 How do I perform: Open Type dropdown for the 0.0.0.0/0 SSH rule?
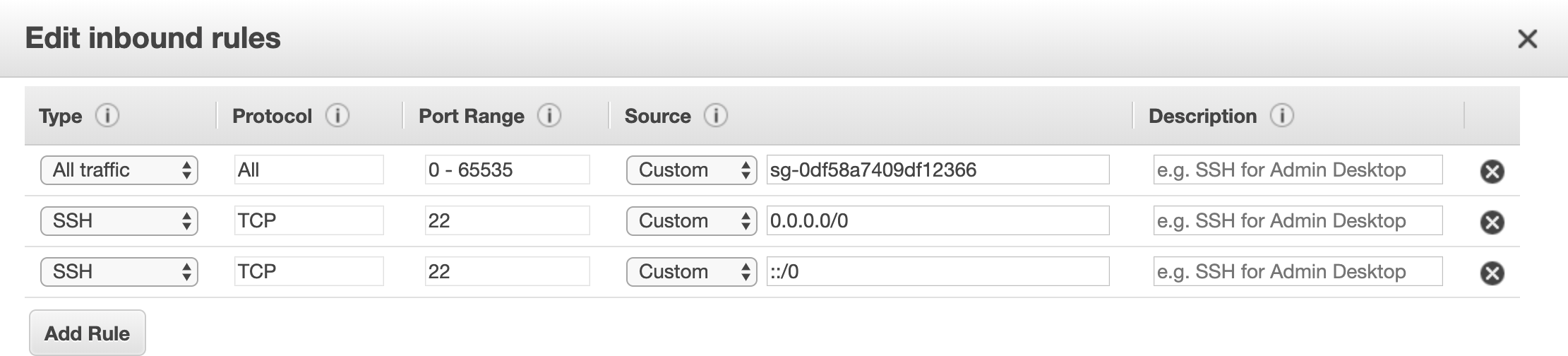tap(119, 221)
